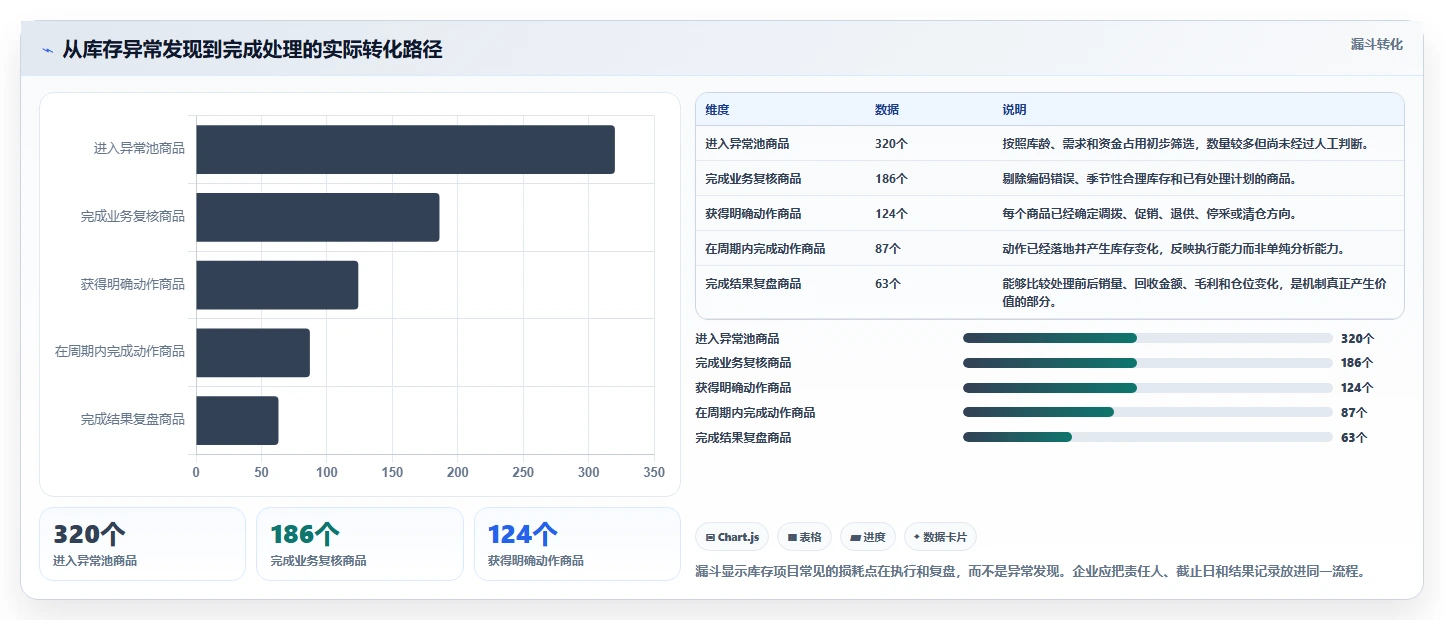
Task: Click the 186个 data card
Action: point(360,544)
